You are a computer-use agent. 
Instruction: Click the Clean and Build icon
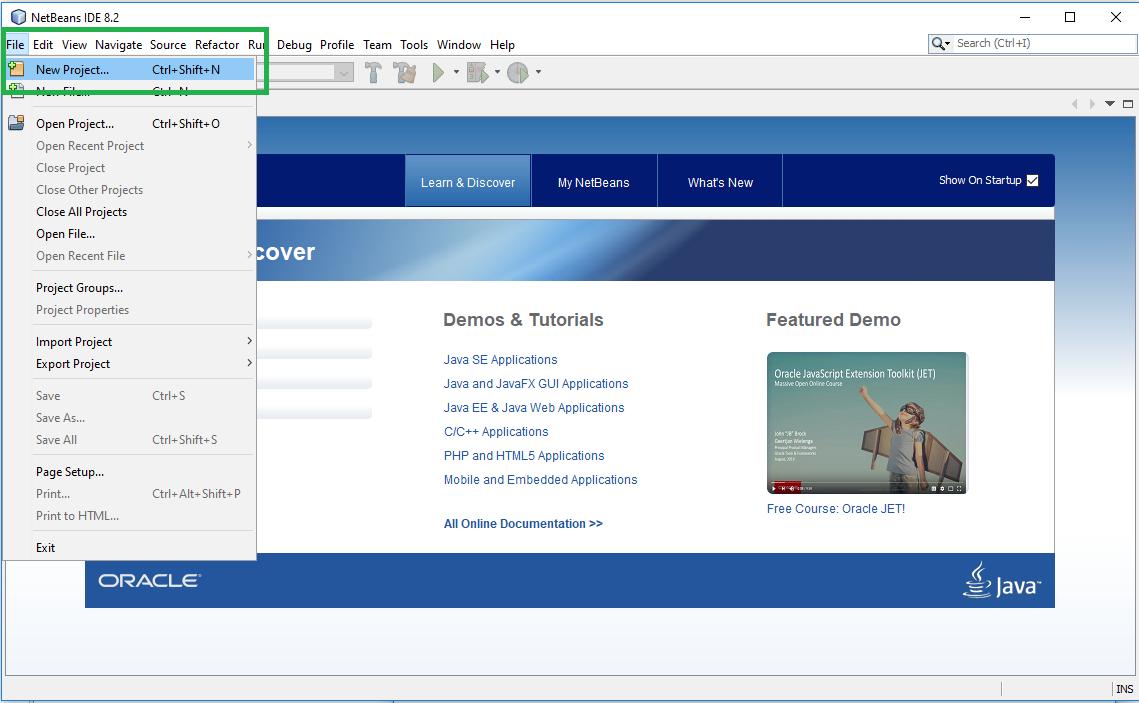(x=405, y=72)
